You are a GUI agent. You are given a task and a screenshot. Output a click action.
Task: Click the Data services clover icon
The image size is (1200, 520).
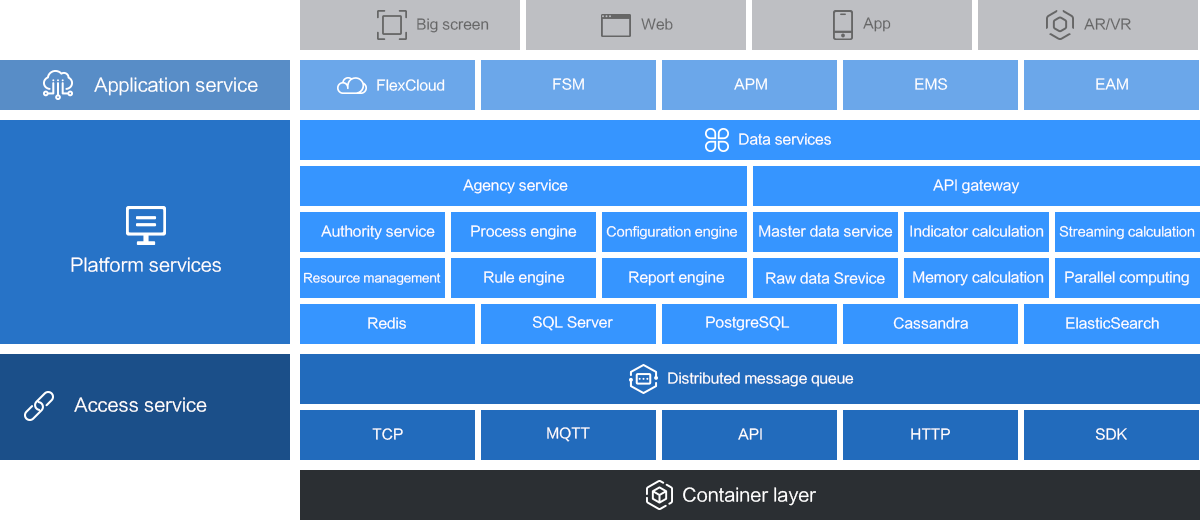pyautogui.click(x=717, y=140)
